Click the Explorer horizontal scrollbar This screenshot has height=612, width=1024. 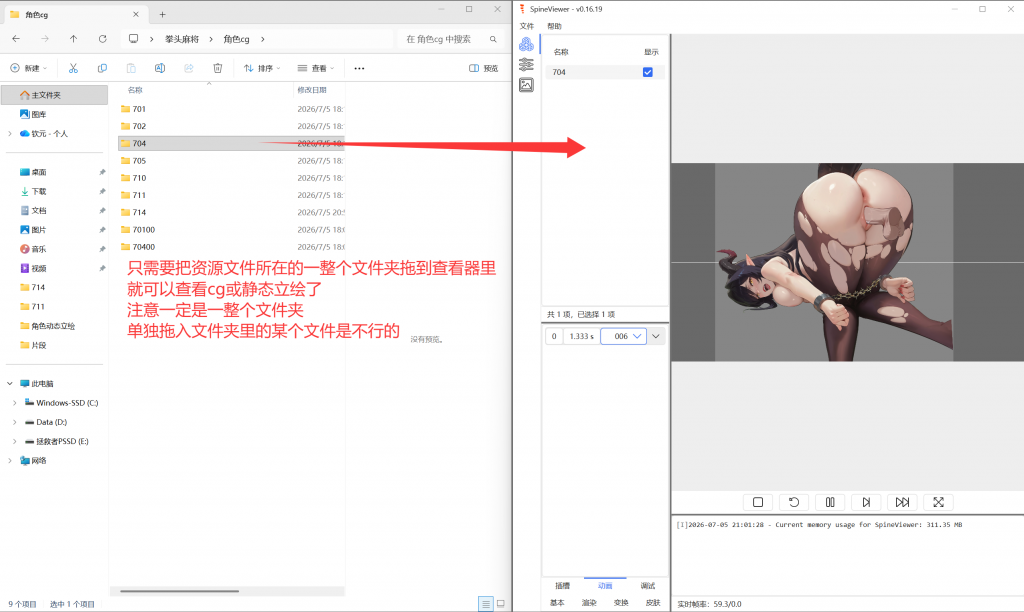[x=180, y=591]
